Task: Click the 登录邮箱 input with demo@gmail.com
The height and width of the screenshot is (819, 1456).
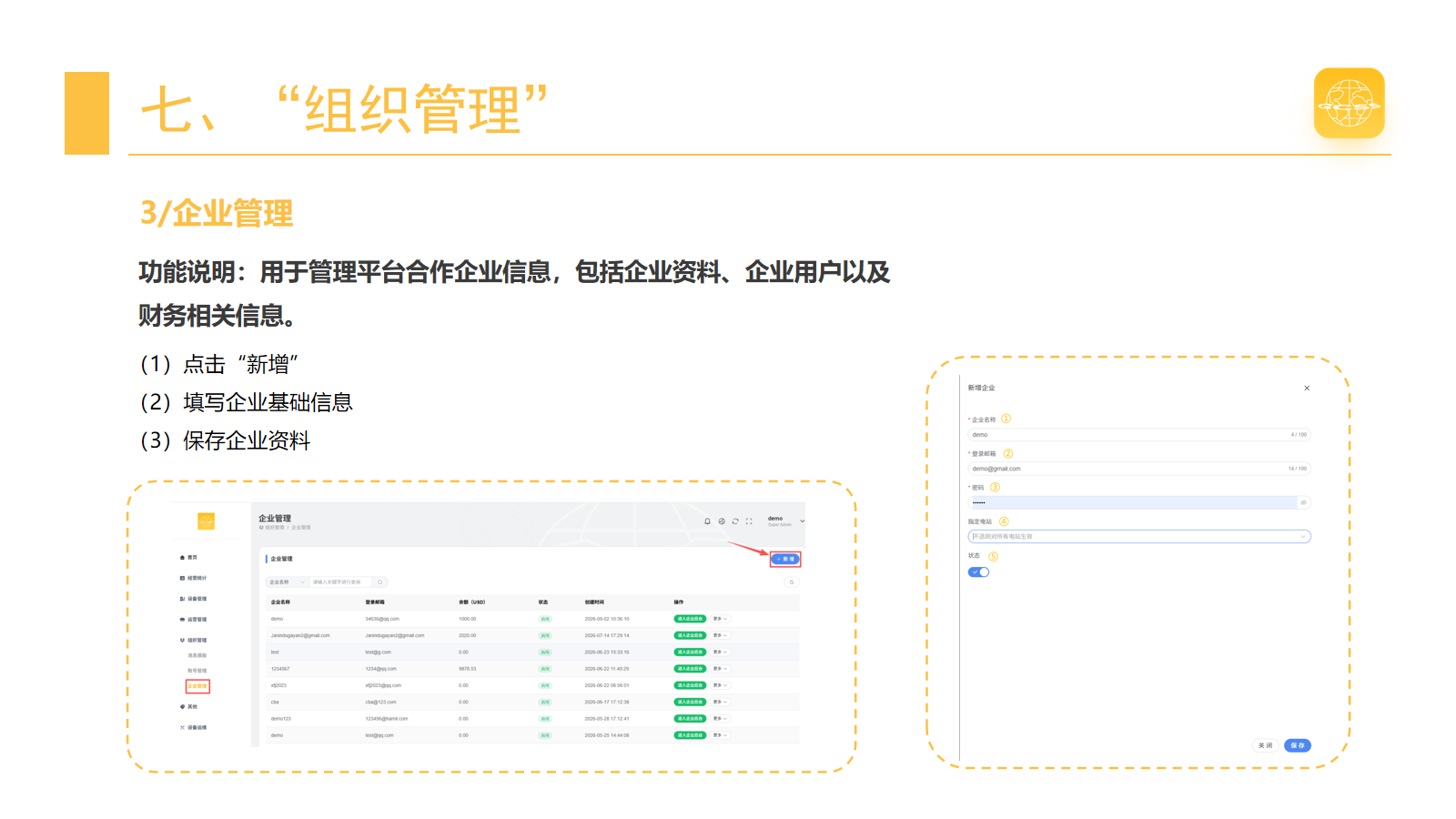Action: 1139,469
